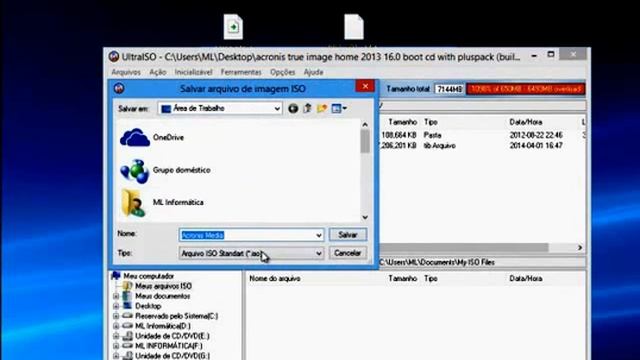The image size is (640, 360).
Task: Click the horizontal scrollbar right arrow in ISO pane
Action: 580,248
